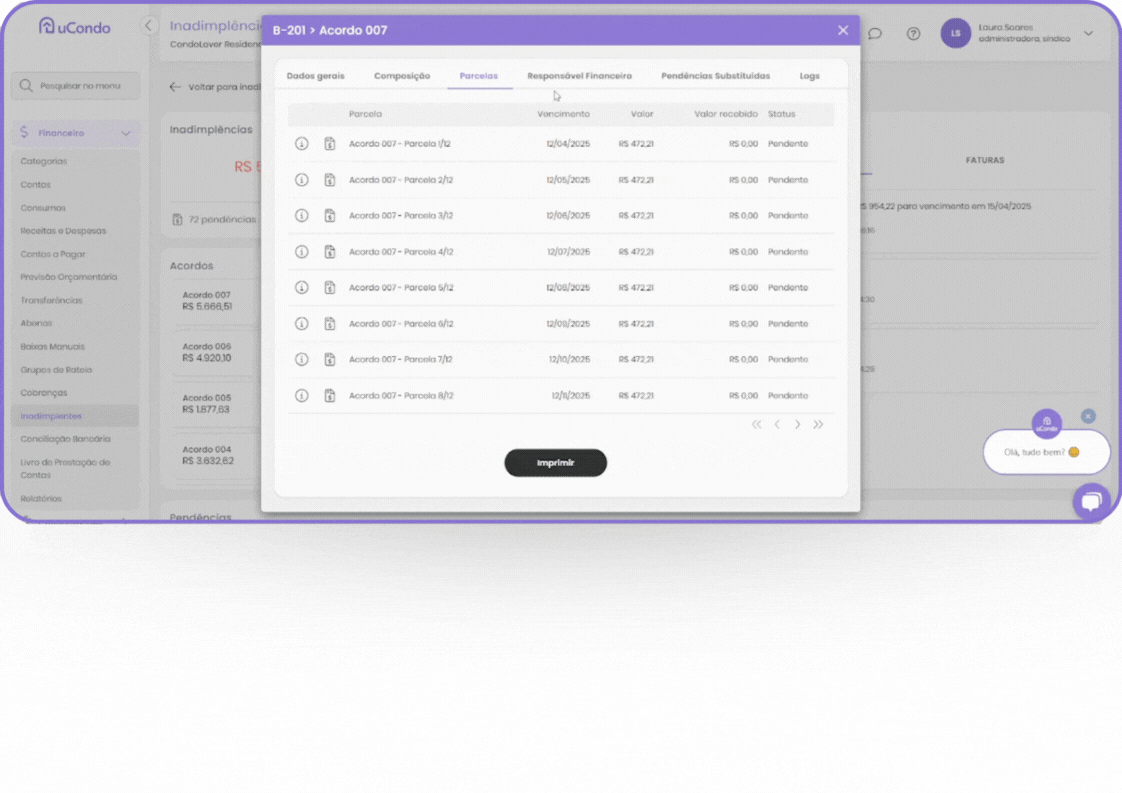Screen dimensions: 1122x793
Task: Open the Responsável Financeiro tab
Action: coord(579,76)
